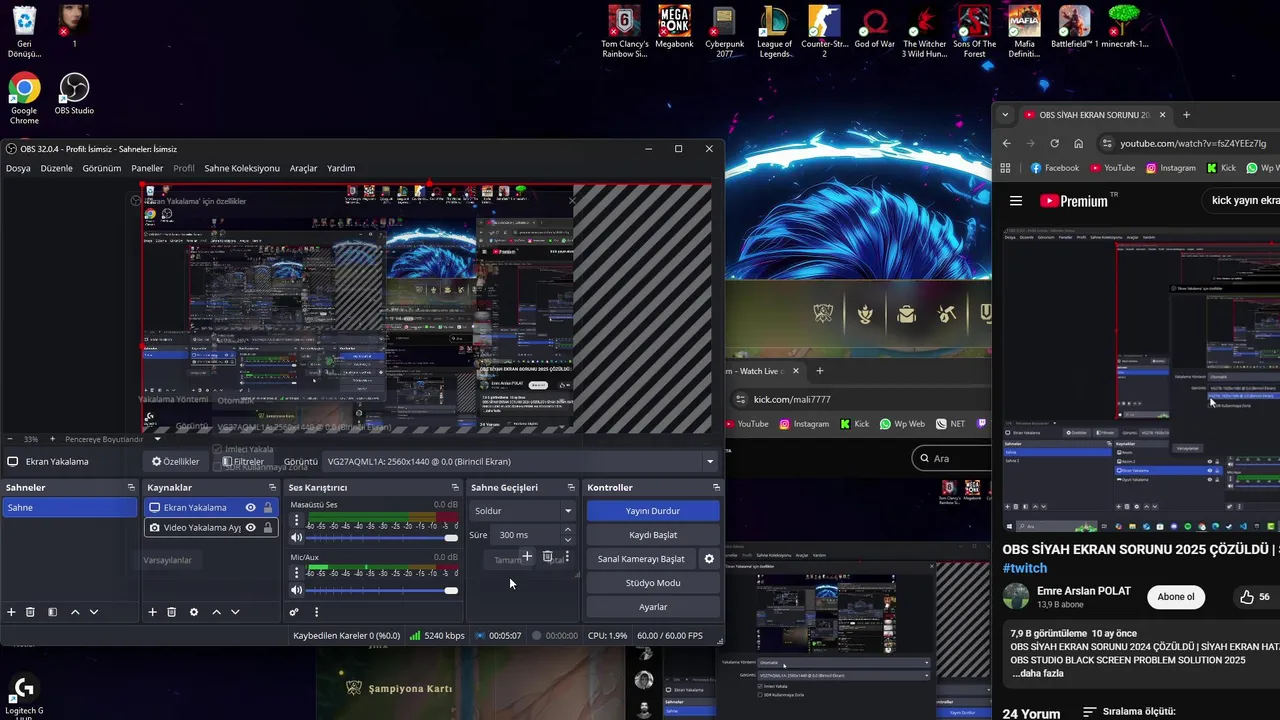This screenshot has width=1280, height=720.
Task: Open Pencereye Boyutlandır zoom dropdown arrow
Action: 157,439
